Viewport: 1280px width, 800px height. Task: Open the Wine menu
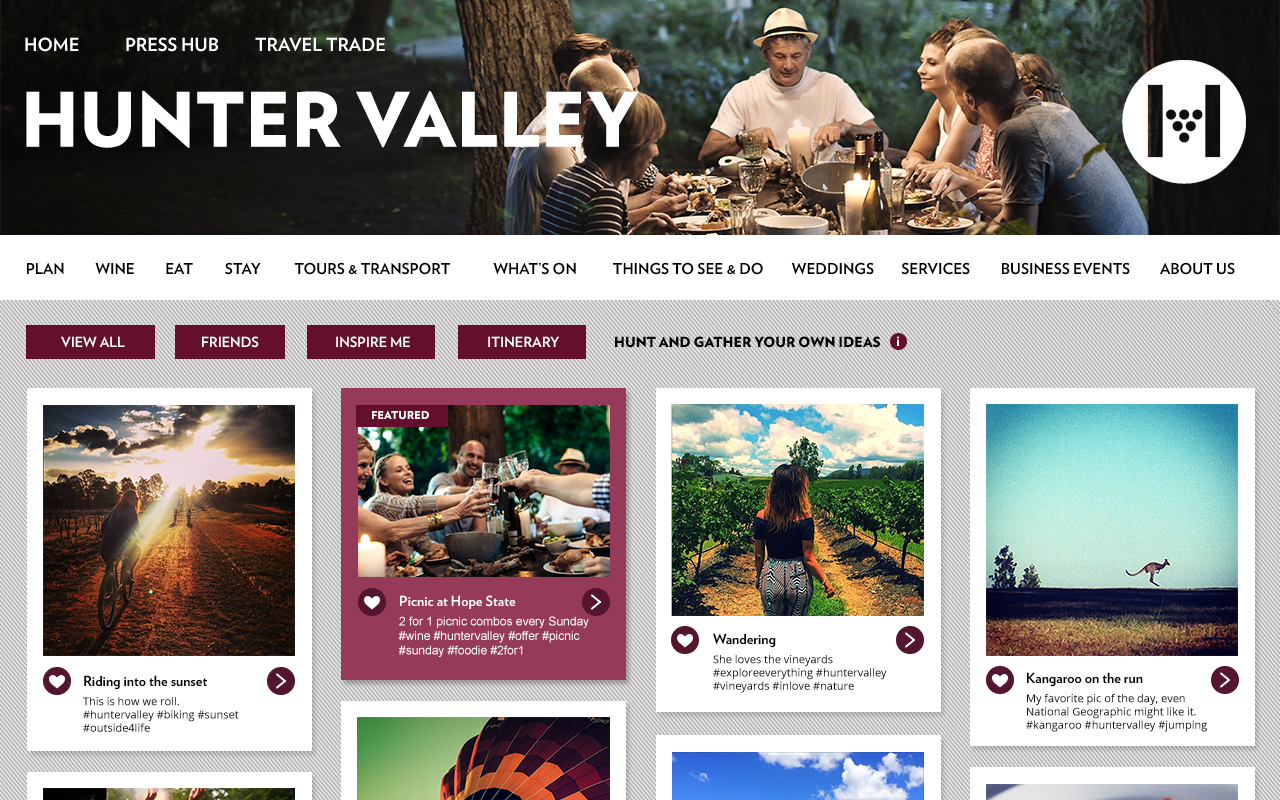tap(115, 269)
